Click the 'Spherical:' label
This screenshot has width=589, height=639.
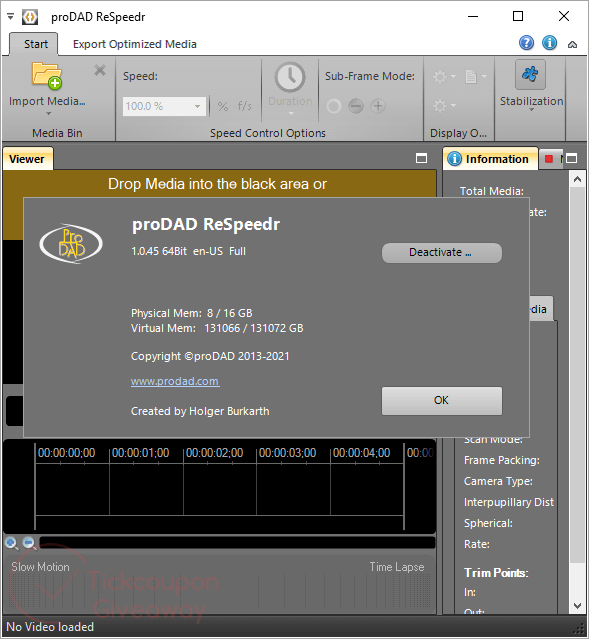[x=488, y=523]
